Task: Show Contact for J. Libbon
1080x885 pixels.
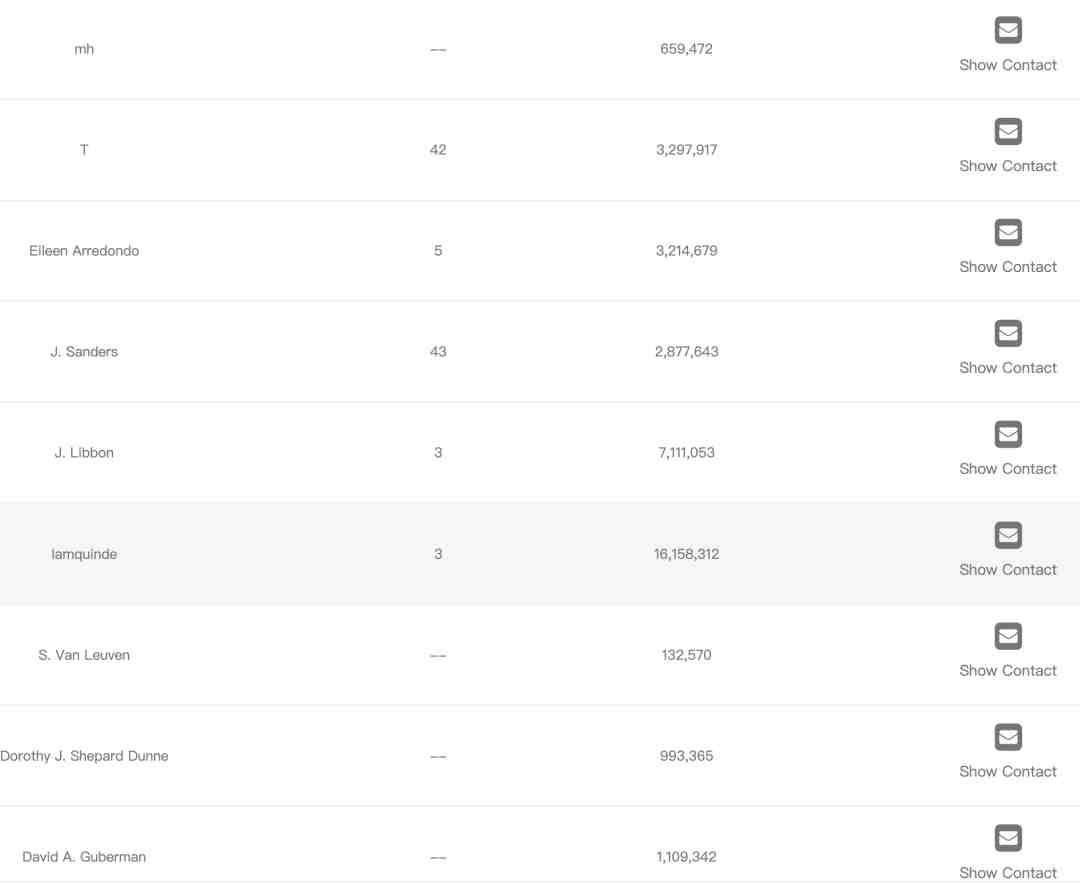Action: [1008, 469]
